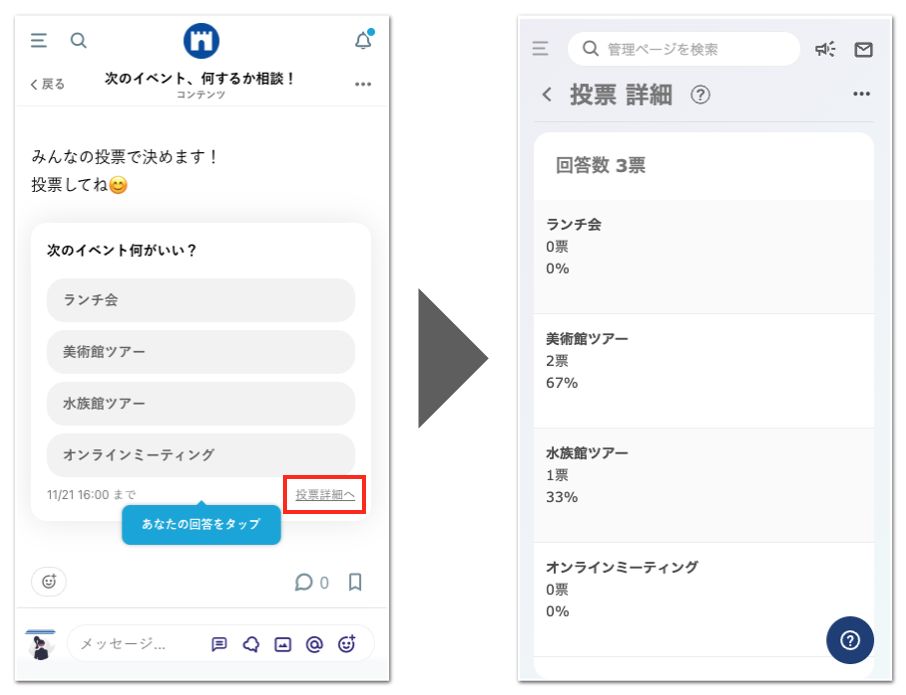This screenshot has width=906, height=695.
Task: Click the notification bell in the top header
Action: (361, 40)
